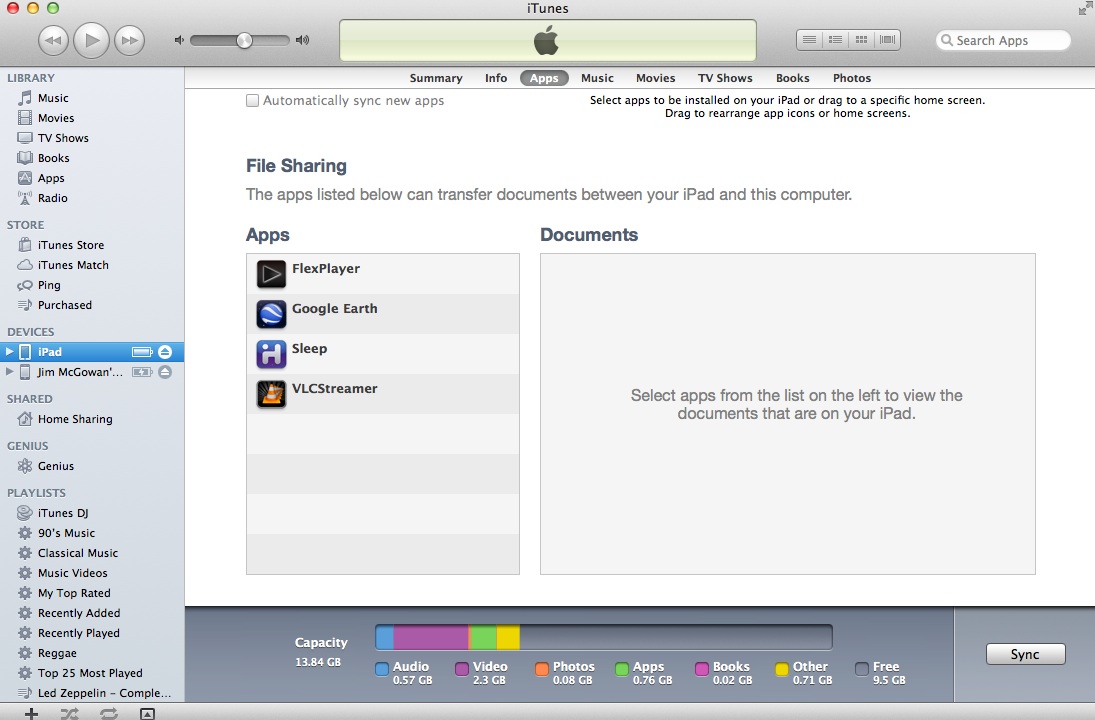Screen dimensions: 1095x720
Task: Toggle shuffle at the bottom bar
Action: [x=69, y=713]
